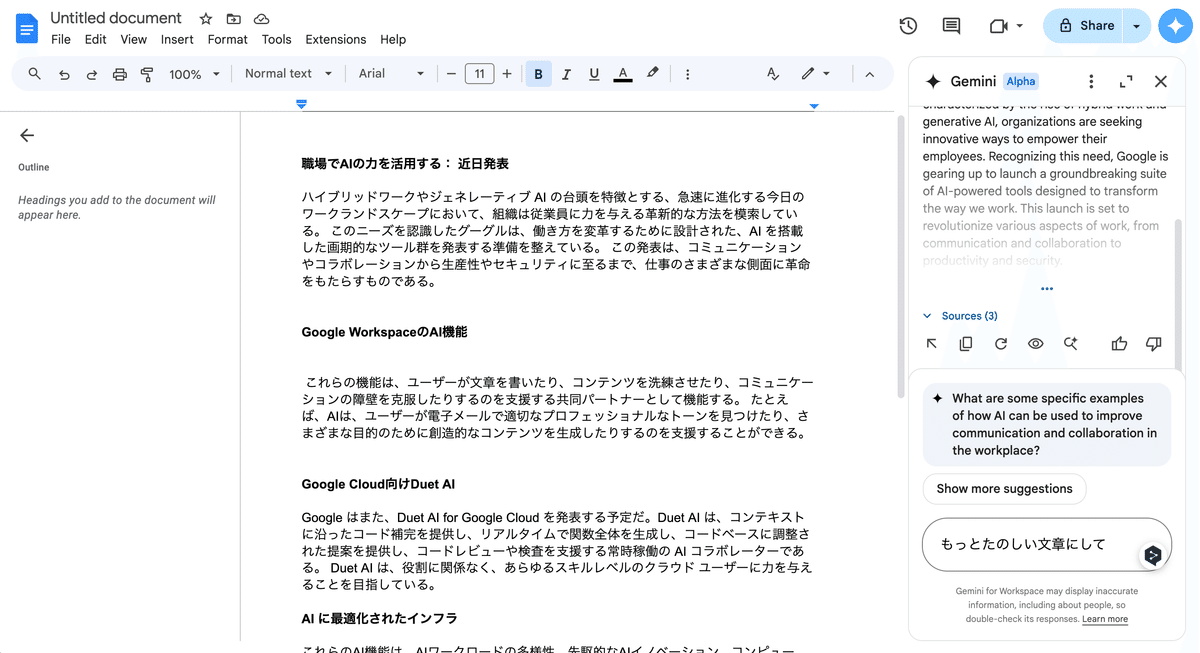
Task: Start a meeting with camera icon
Action: 998,26
